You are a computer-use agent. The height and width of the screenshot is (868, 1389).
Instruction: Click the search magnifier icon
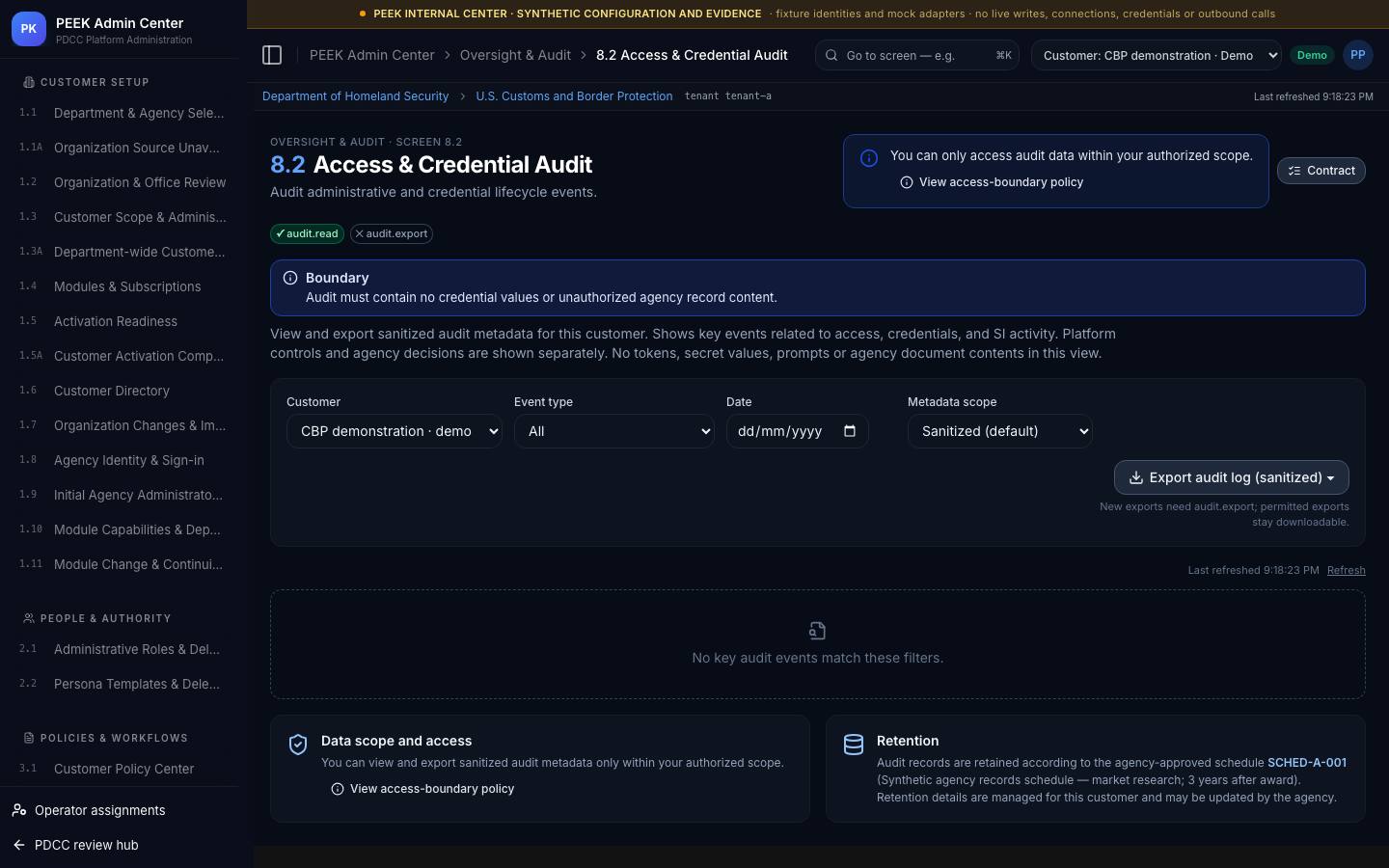(x=831, y=55)
